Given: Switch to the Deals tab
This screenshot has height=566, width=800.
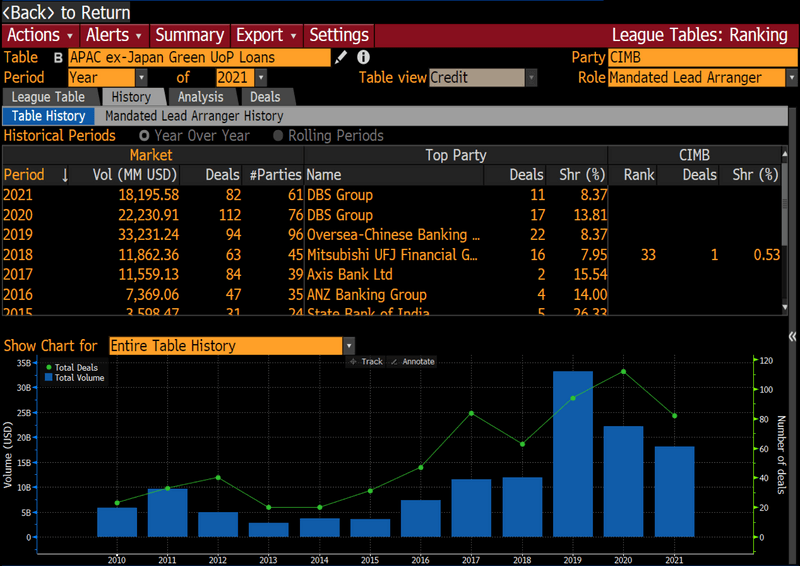Looking at the screenshot, I should click(x=265, y=97).
